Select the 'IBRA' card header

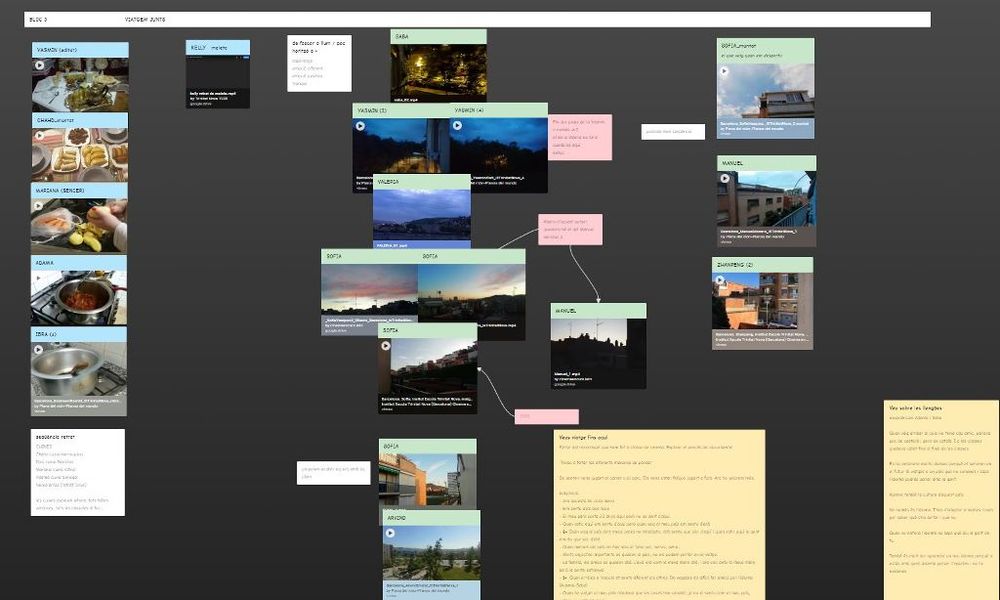coord(78,334)
